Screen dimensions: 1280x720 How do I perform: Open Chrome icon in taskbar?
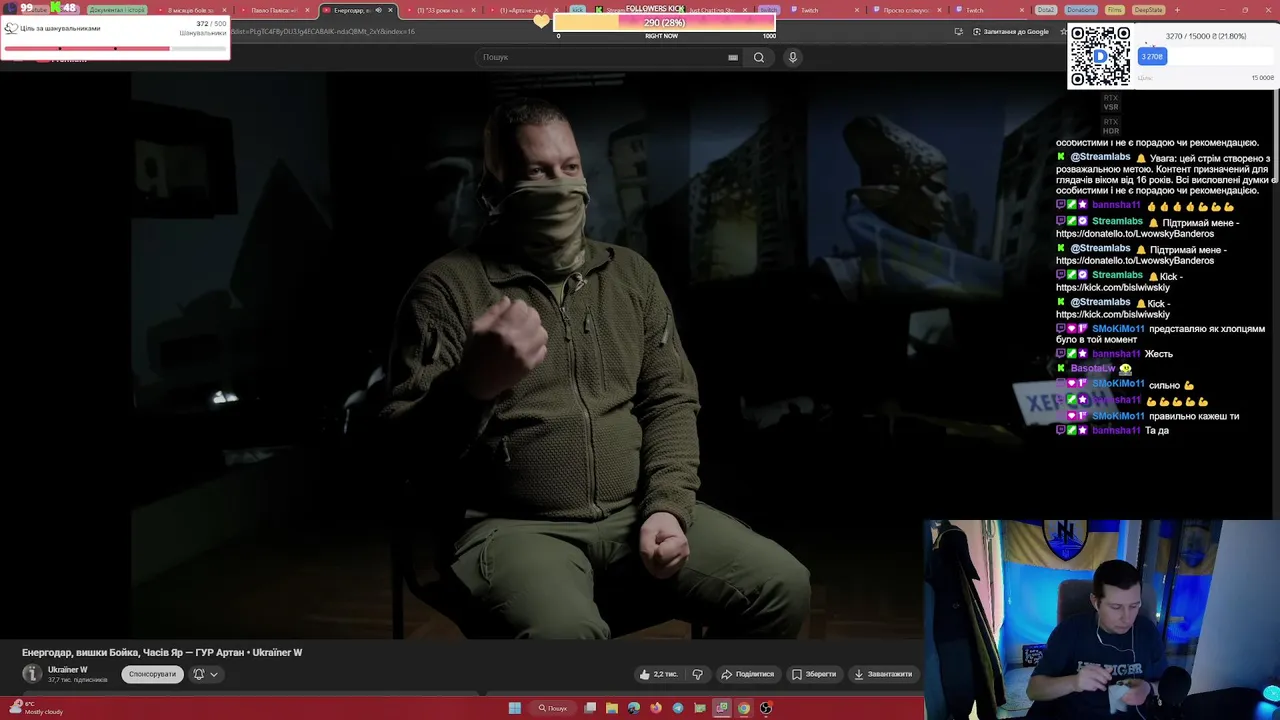point(744,708)
